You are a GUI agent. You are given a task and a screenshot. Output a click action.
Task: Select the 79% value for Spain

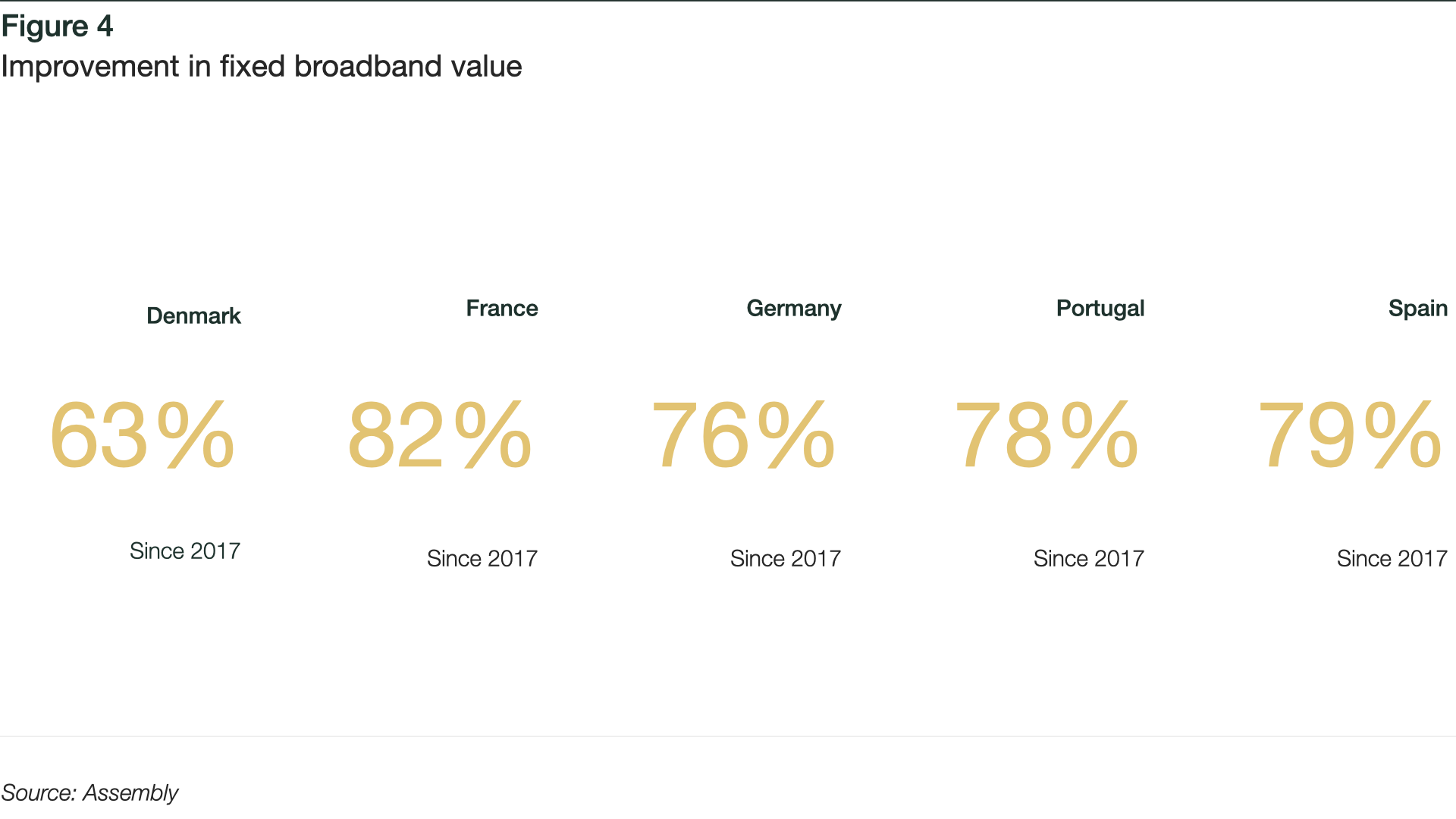1350,435
